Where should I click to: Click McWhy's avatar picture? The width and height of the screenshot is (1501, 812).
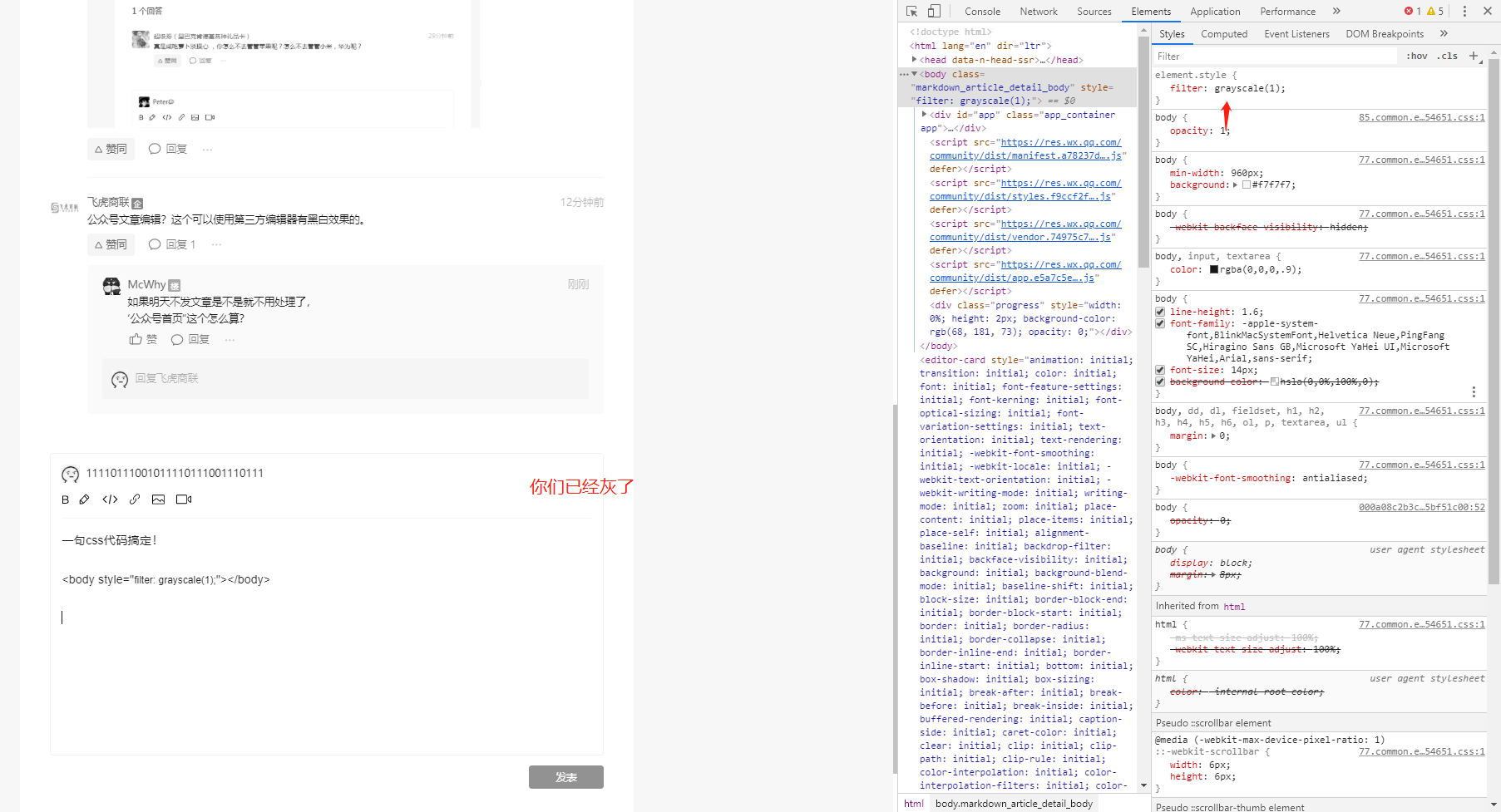111,286
